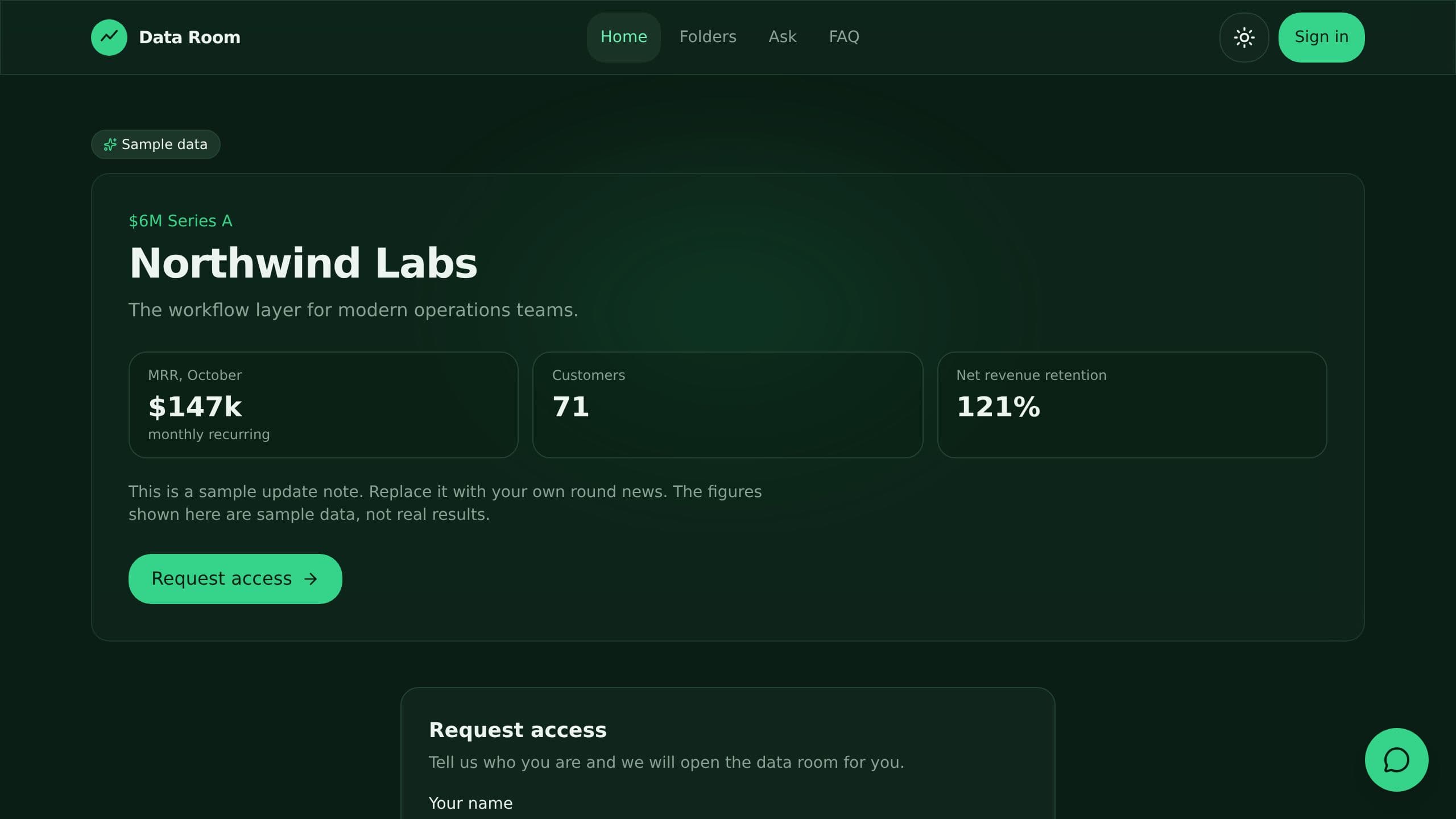Open the chat bubble floating button

pos(1396,760)
